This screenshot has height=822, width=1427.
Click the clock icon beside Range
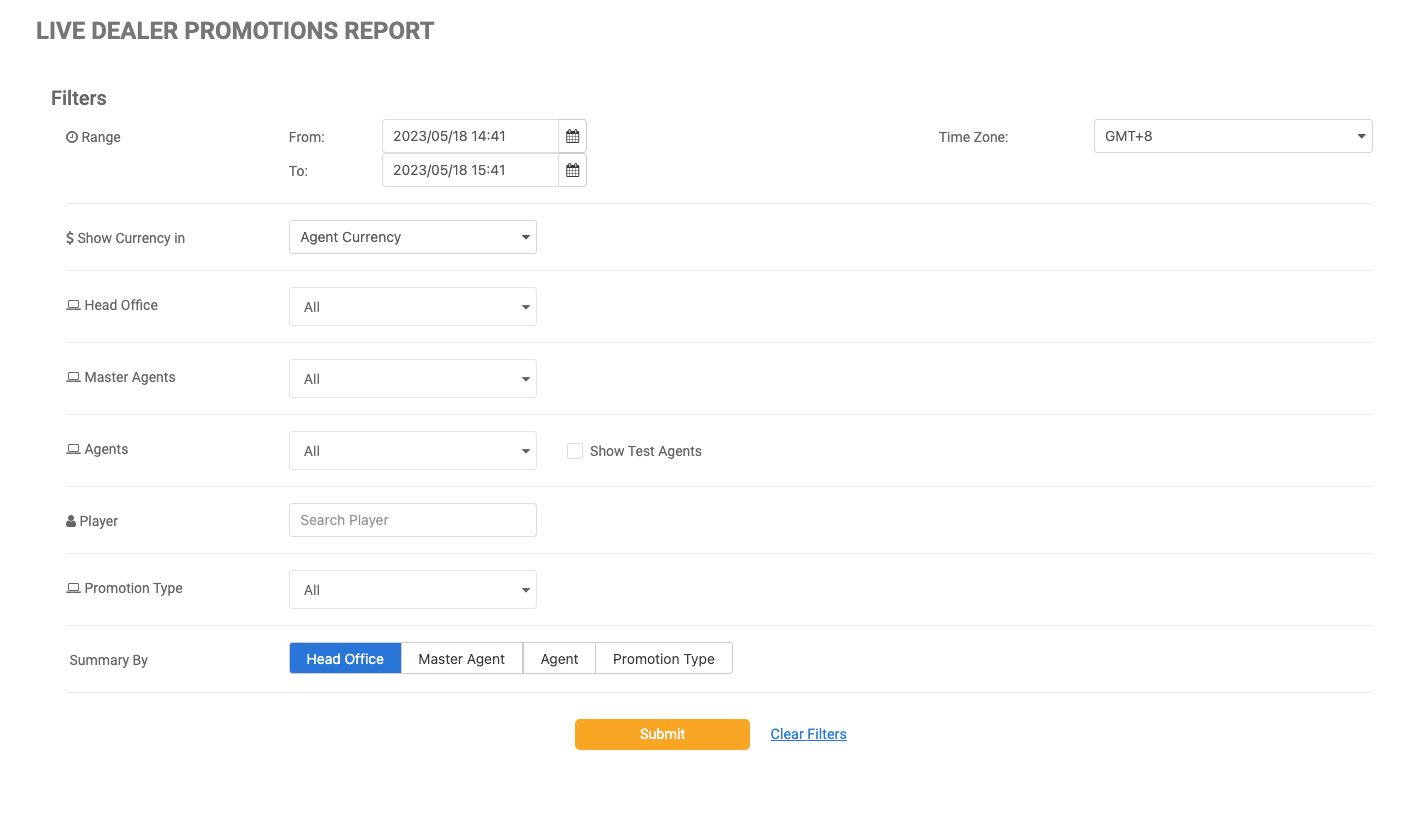pyautogui.click(x=72, y=138)
